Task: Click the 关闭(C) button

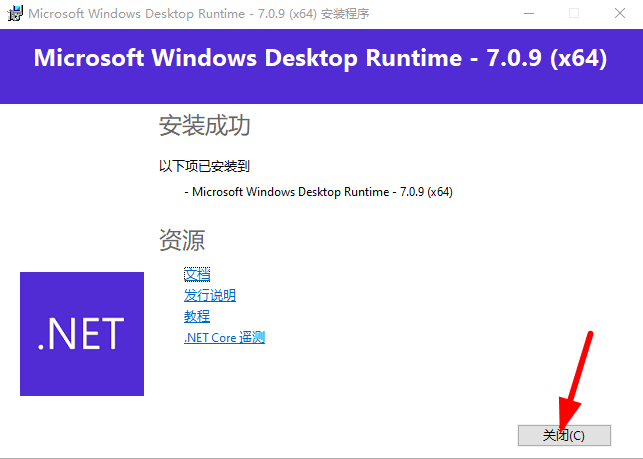Action: pyautogui.click(x=564, y=435)
